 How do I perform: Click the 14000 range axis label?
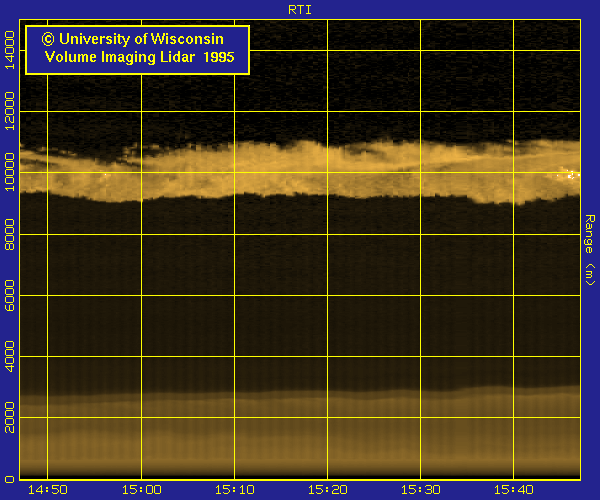pos(9,50)
